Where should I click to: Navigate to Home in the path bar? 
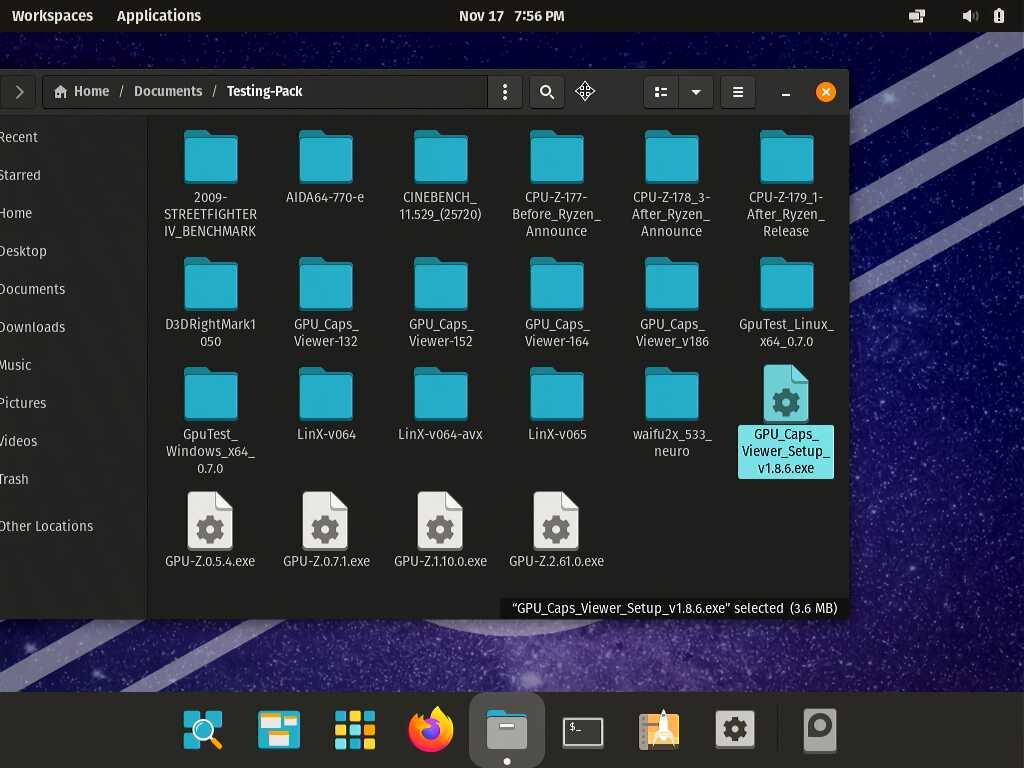pos(82,91)
